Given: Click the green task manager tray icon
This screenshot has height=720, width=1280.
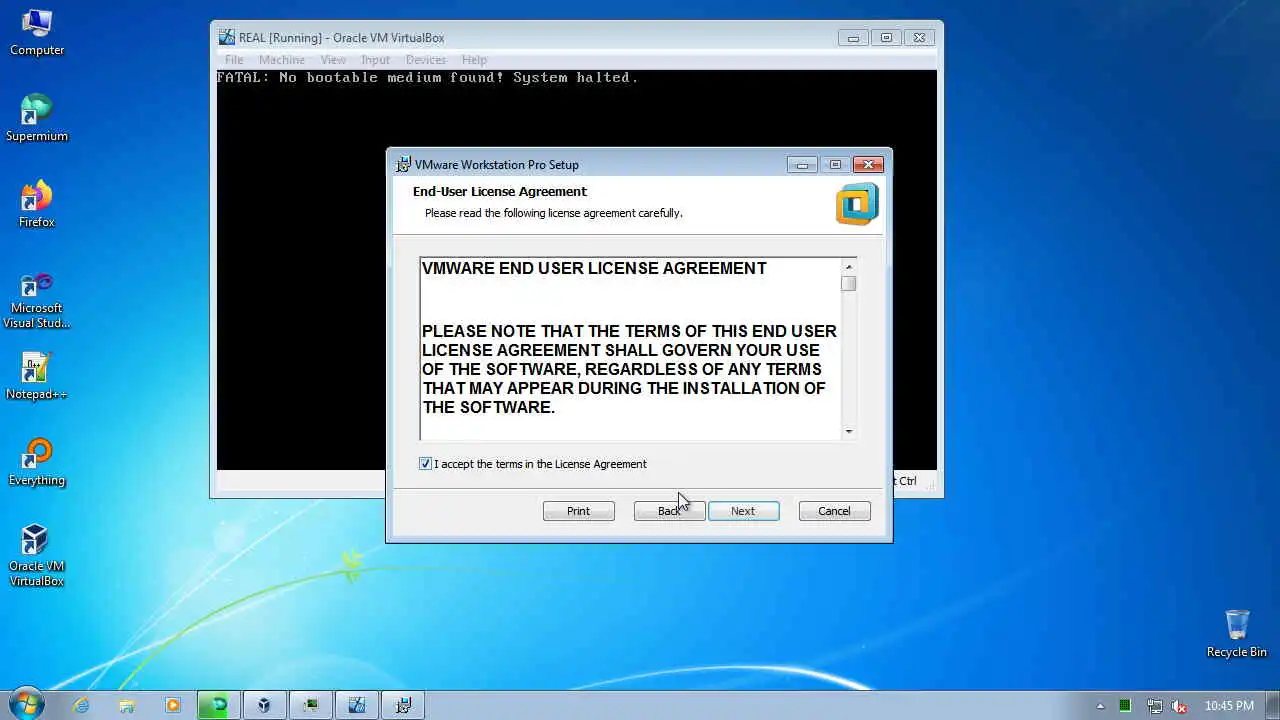Looking at the screenshot, I should [1126, 706].
